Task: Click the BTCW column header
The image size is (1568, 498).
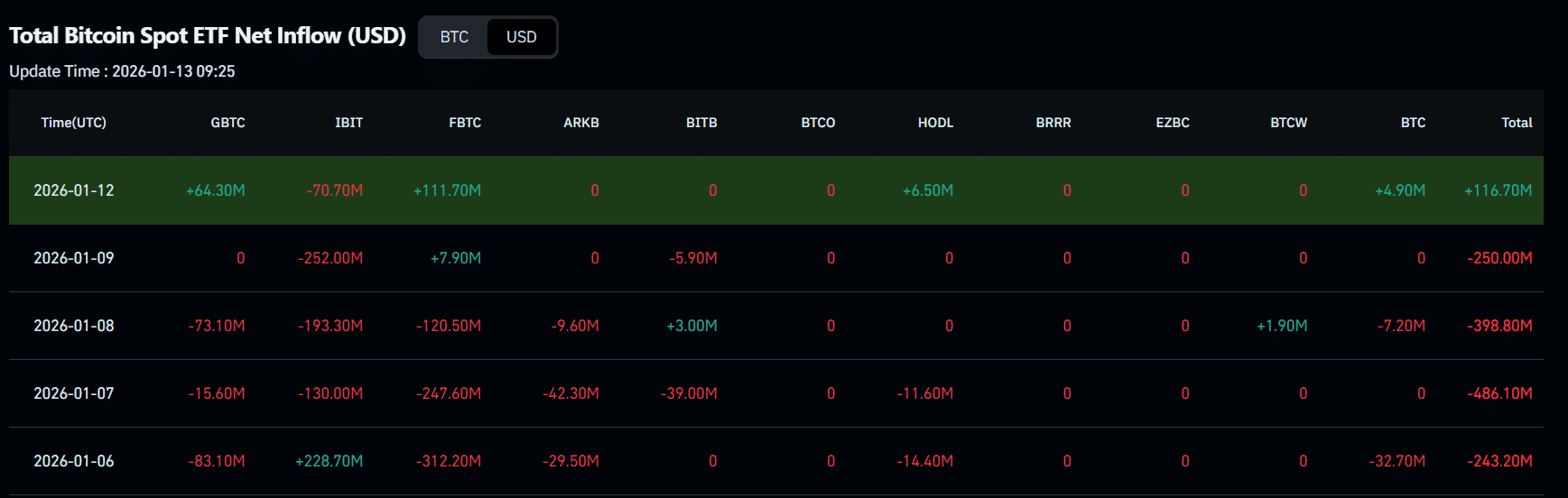Action: coord(1288,123)
